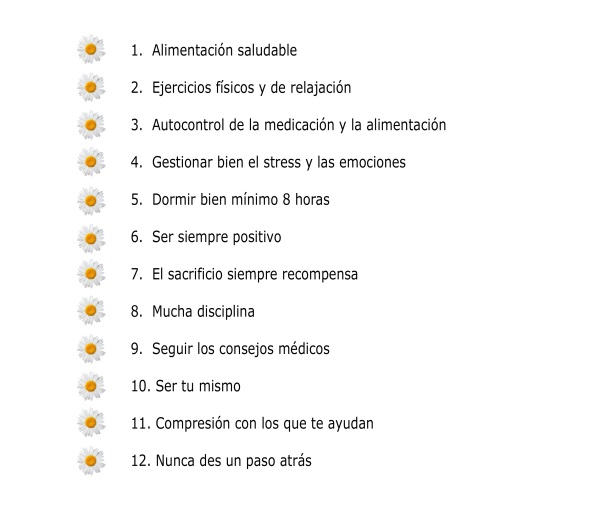Click the daisy next to Dormir bien

click(91, 200)
